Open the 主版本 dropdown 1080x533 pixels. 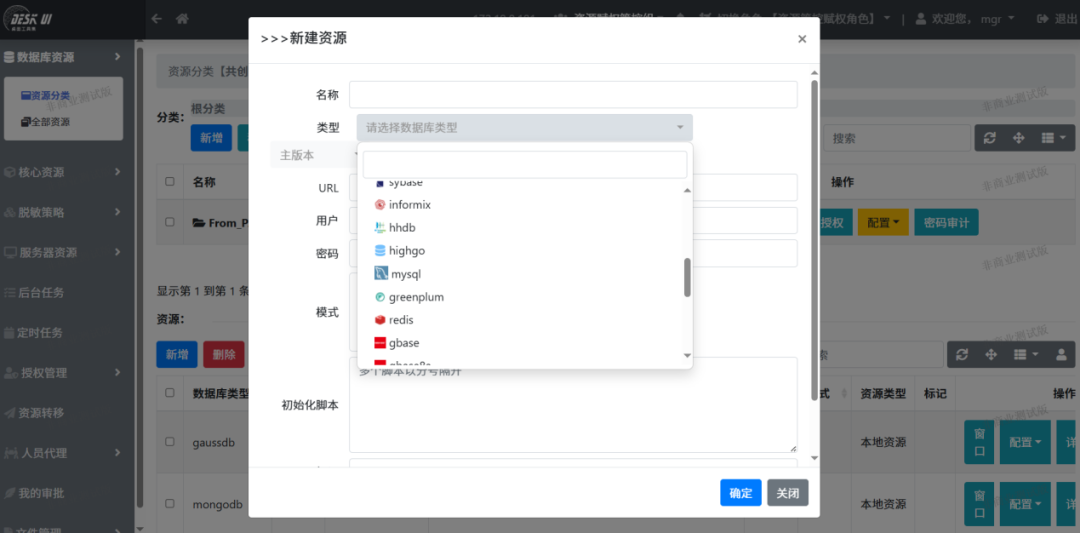[x=314, y=155]
